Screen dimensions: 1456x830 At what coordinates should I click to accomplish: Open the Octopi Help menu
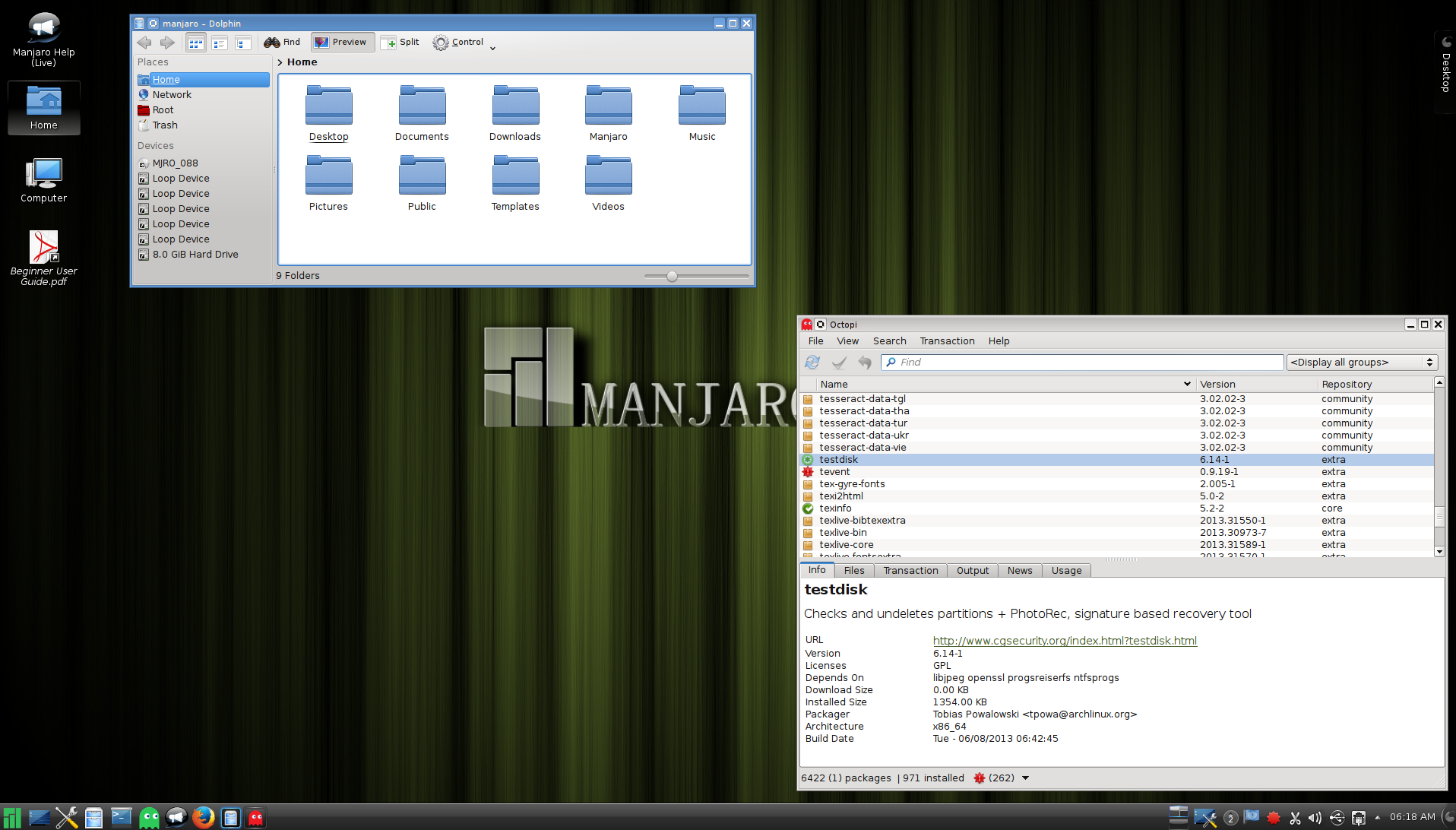999,341
